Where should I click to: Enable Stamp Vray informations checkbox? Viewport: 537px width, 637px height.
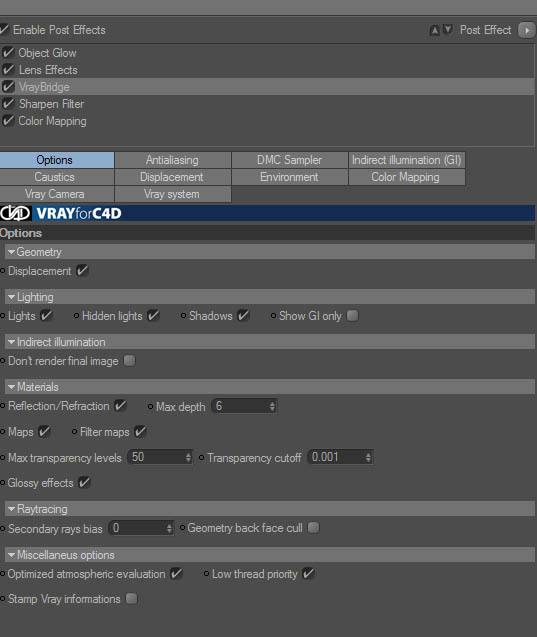(x=132, y=598)
